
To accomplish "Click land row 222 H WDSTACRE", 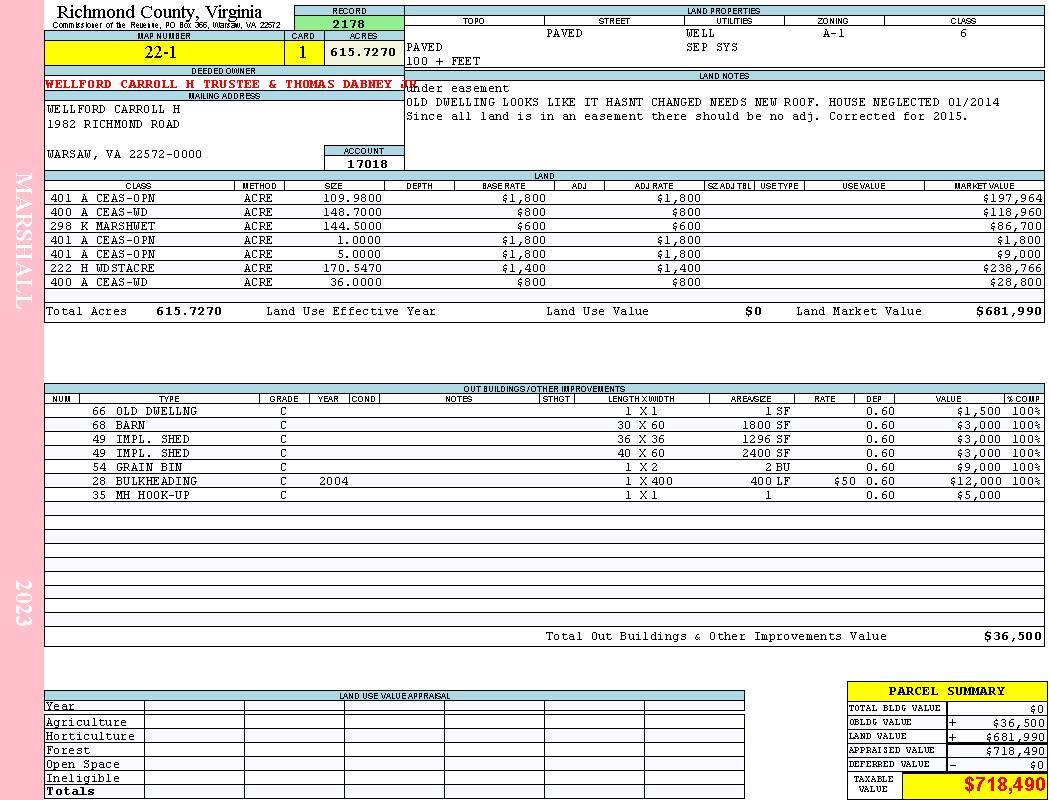I will pos(544,268).
